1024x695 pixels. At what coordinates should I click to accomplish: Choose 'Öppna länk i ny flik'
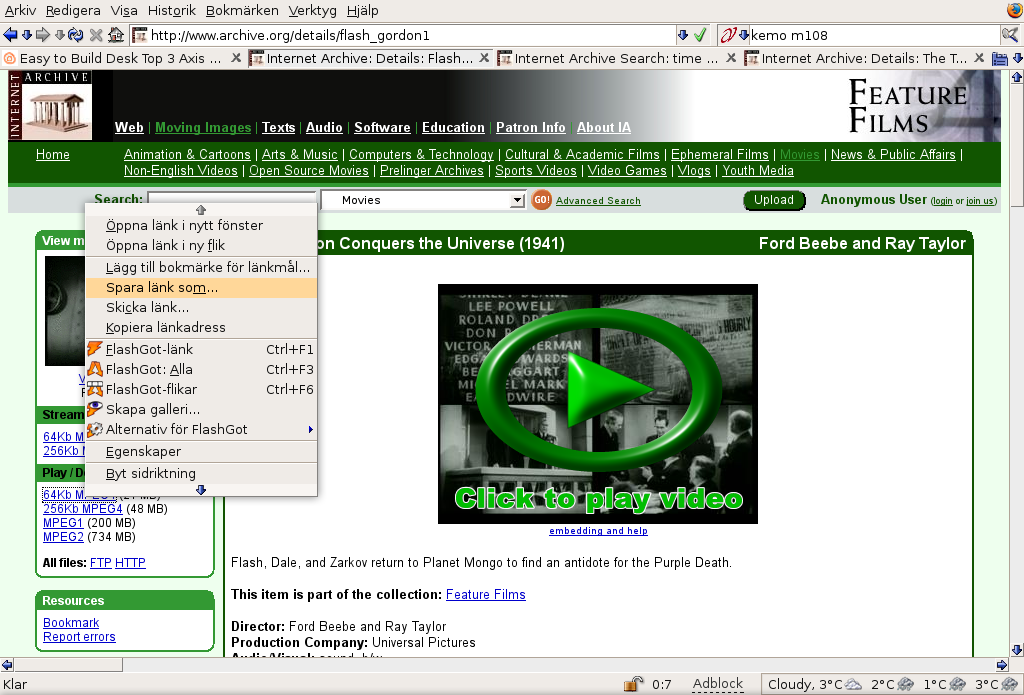(x=201, y=246)
